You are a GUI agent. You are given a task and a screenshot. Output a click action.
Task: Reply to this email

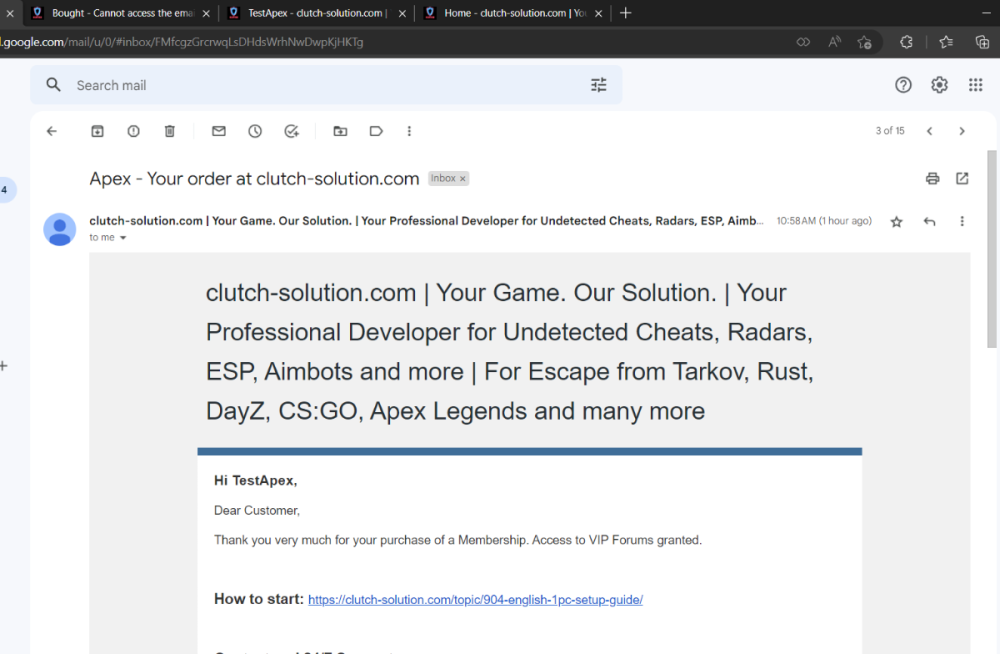[929, 221]
